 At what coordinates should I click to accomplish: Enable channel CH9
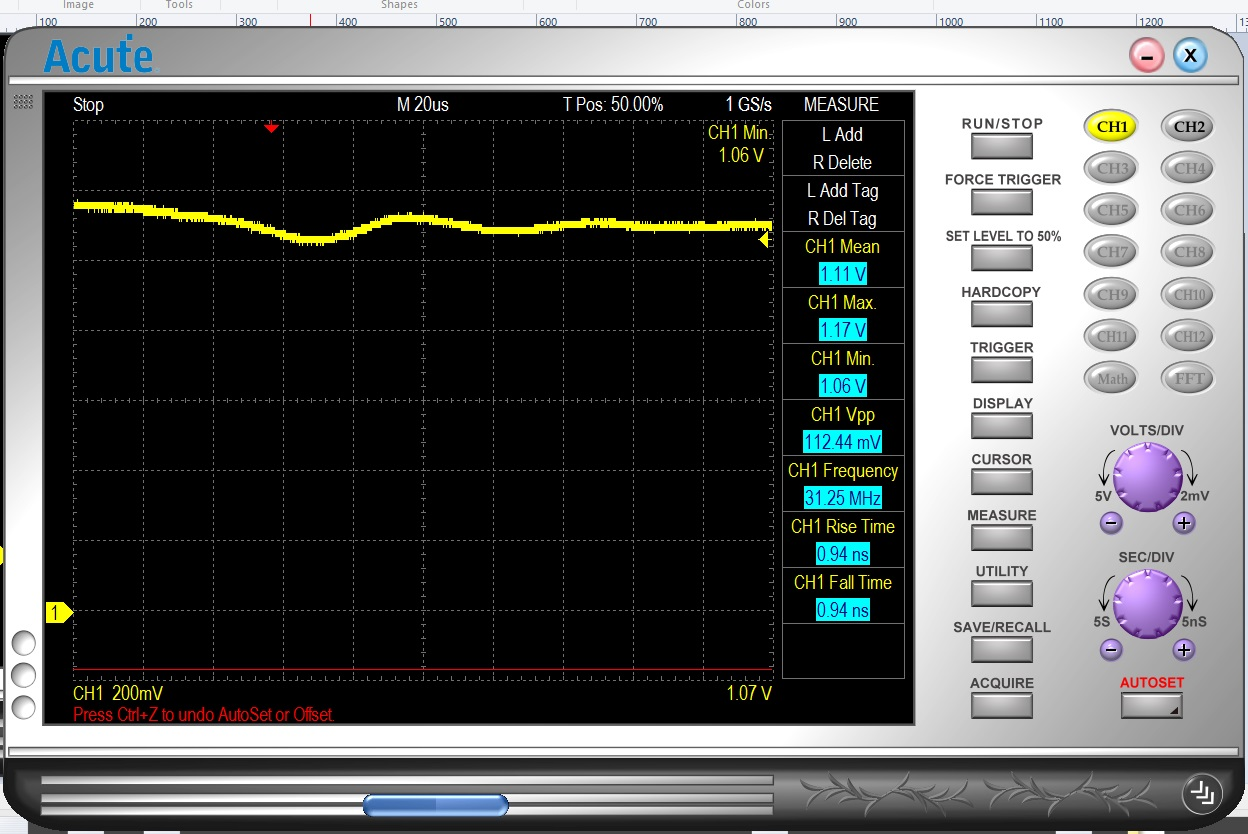pos(1112,295)
